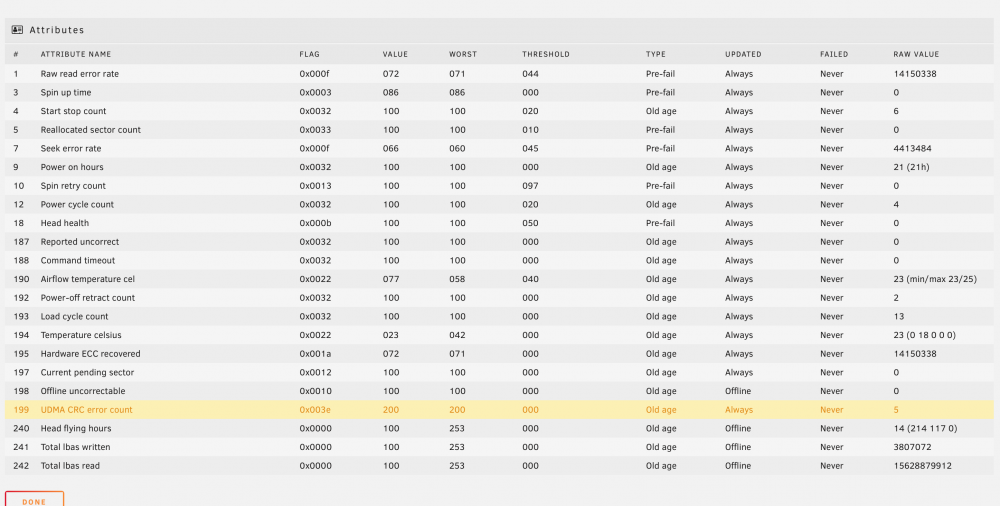Click raw value 15628879912

pyautogui.click(x=923, y=466)
